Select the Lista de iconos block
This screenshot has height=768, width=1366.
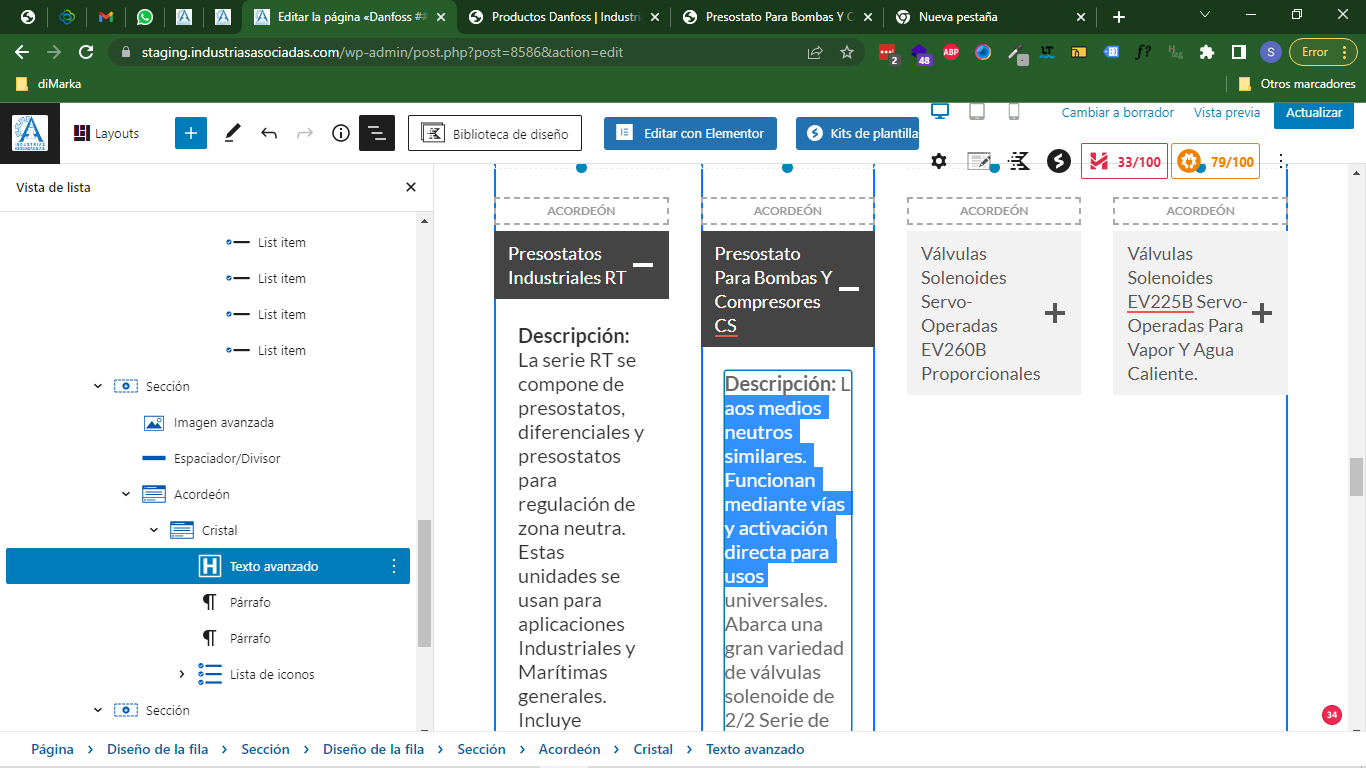pyautogui.click(x=272, y=674)
